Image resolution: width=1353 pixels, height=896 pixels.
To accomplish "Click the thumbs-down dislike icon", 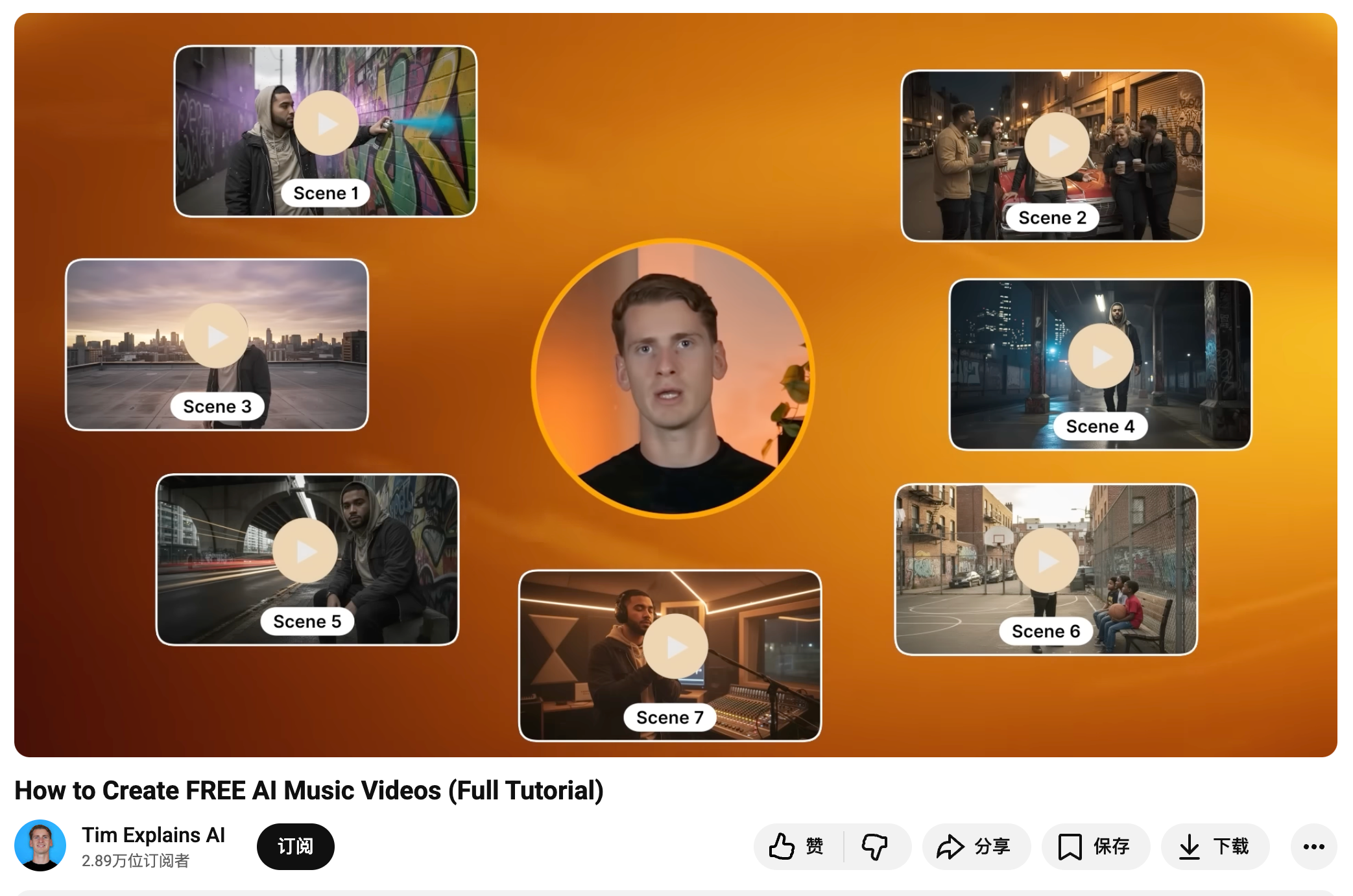I will (874, 846).
